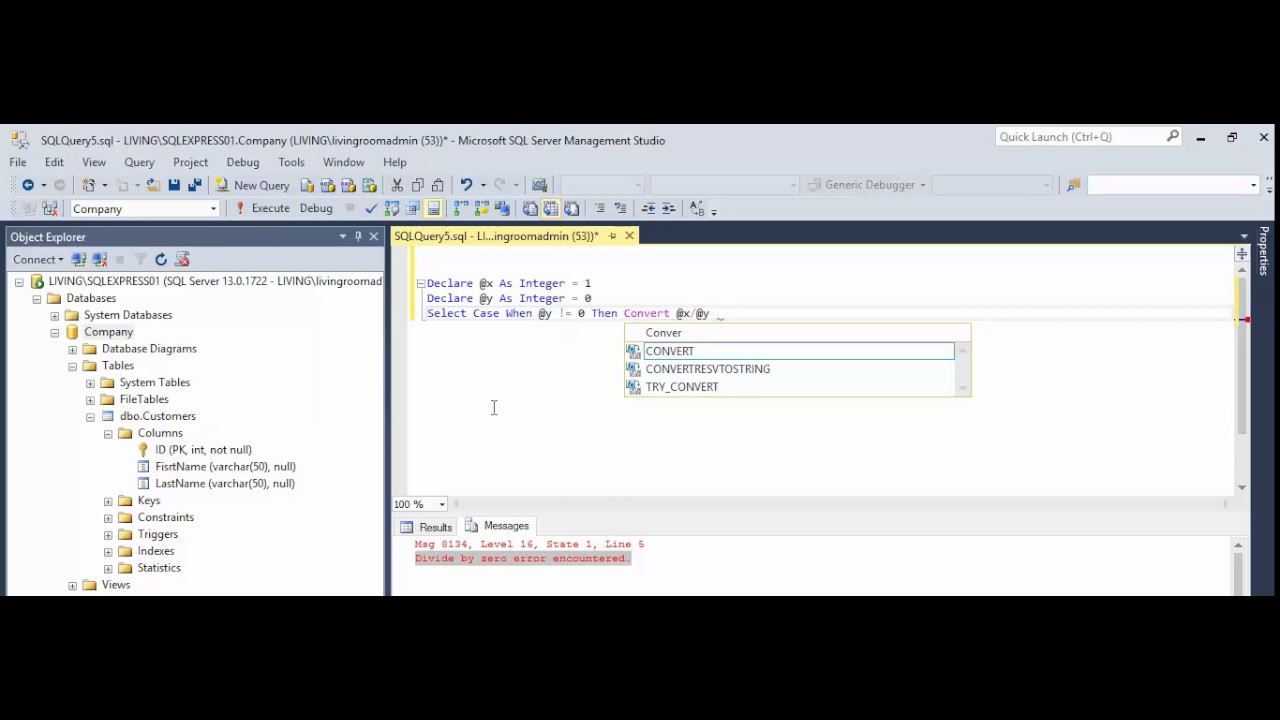Open the Project menu
This screenshot has width=1280, height=720.
(190, 162)
